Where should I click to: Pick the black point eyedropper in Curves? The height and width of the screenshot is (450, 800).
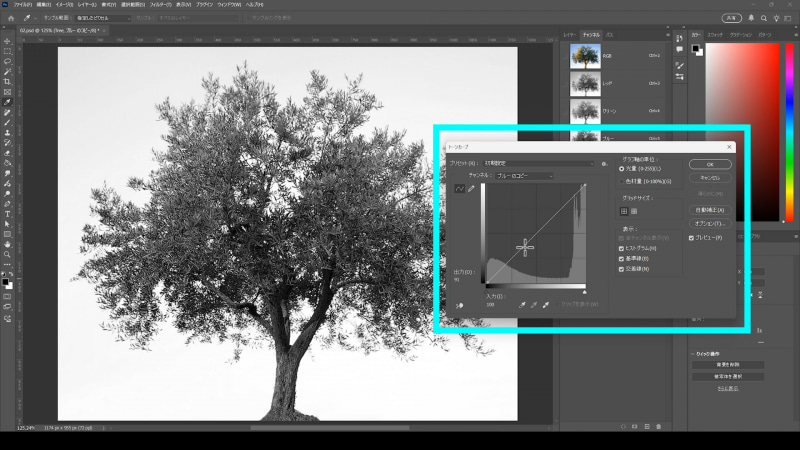[x=522, y=305]
